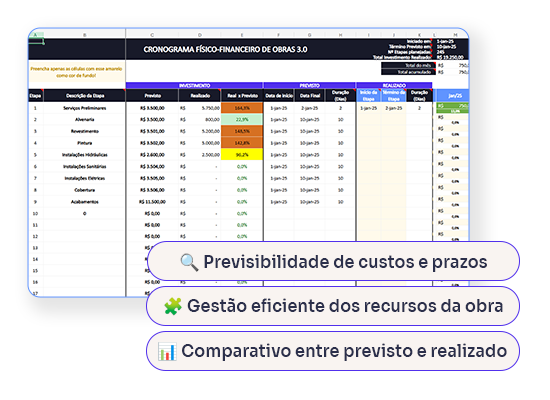
Task: Select the INVESTIMENTO group header
Action: tap(194, 85)
